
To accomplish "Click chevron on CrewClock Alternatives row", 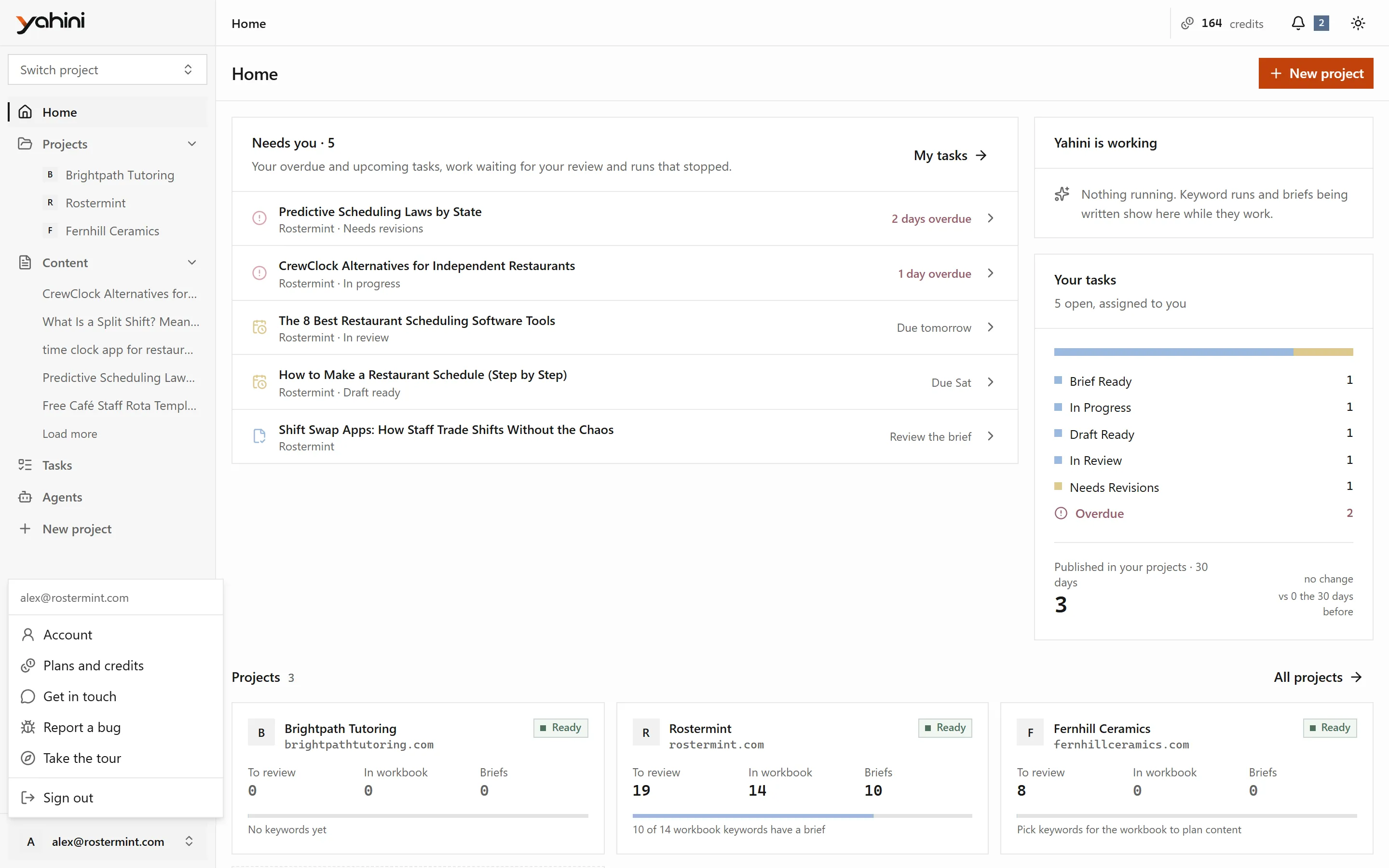I will pyautogui.click(x=990, y=273).
